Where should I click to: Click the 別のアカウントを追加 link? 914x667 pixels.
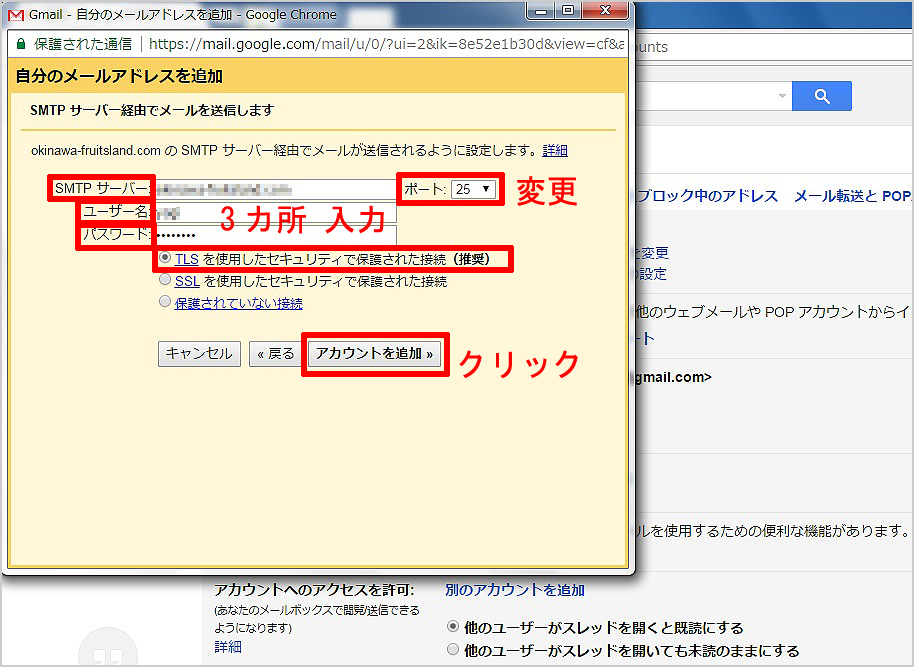coord(514,590)
